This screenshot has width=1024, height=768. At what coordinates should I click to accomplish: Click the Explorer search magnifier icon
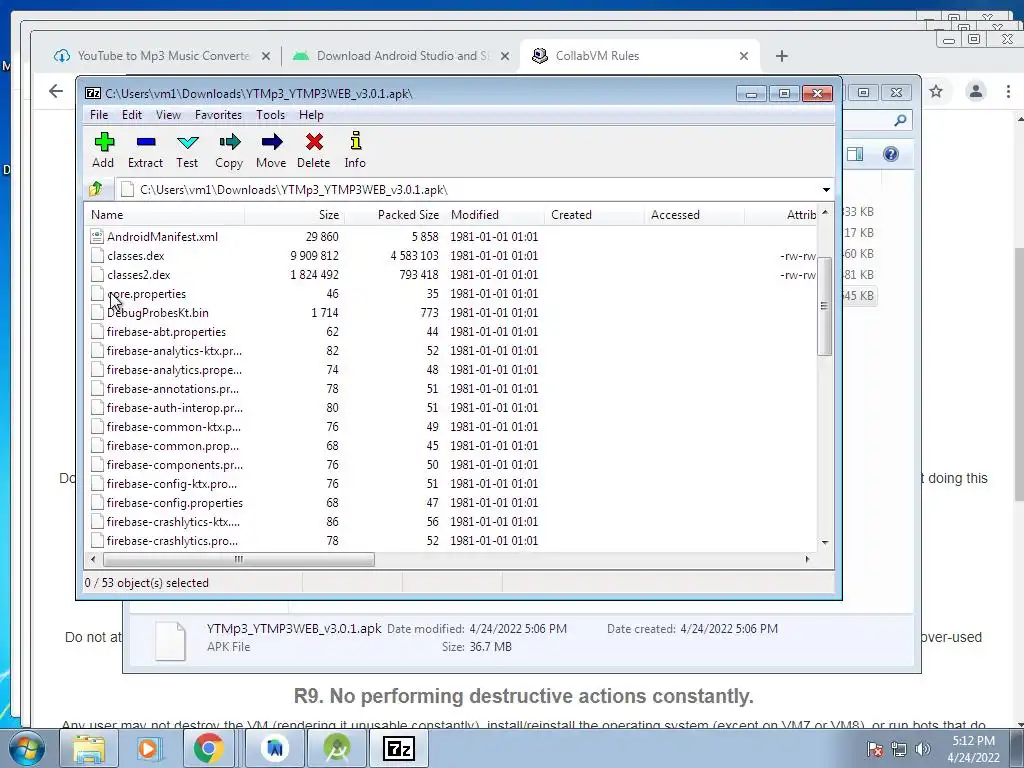[900, 120]
